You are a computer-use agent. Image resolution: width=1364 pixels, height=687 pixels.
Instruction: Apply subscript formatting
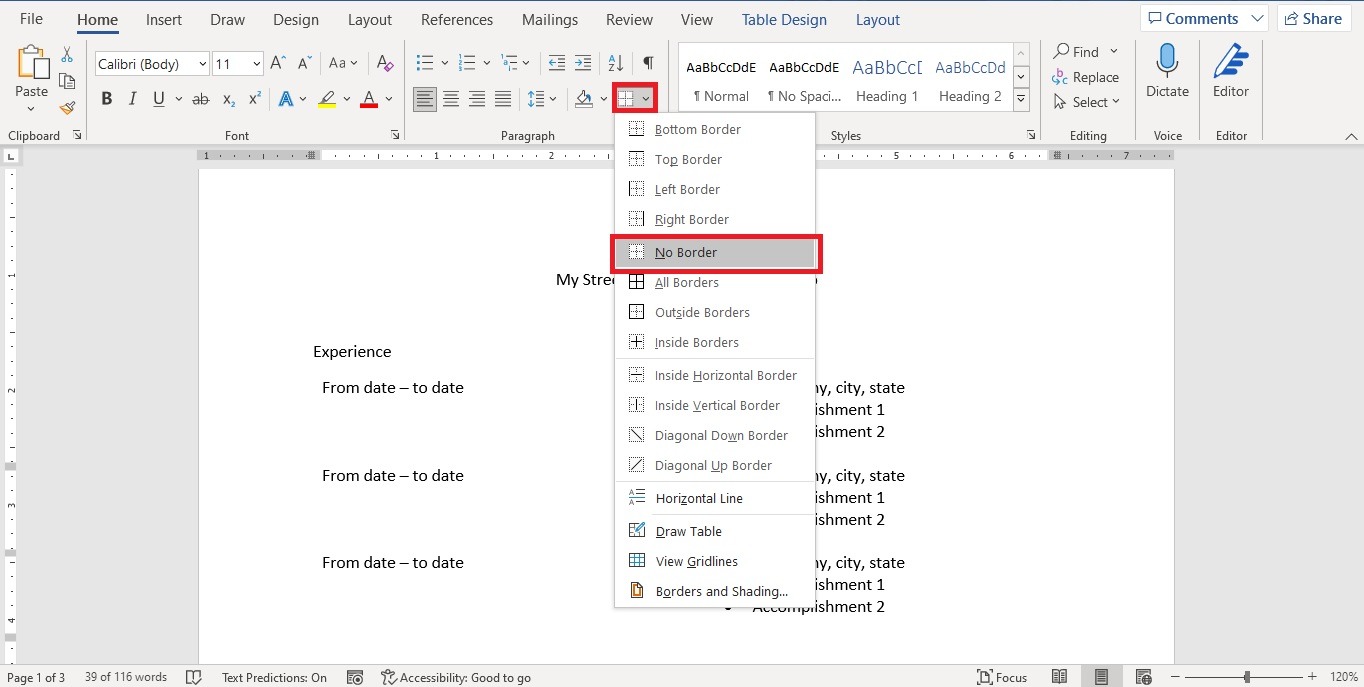pyautogui.click(x=228, y=99)
